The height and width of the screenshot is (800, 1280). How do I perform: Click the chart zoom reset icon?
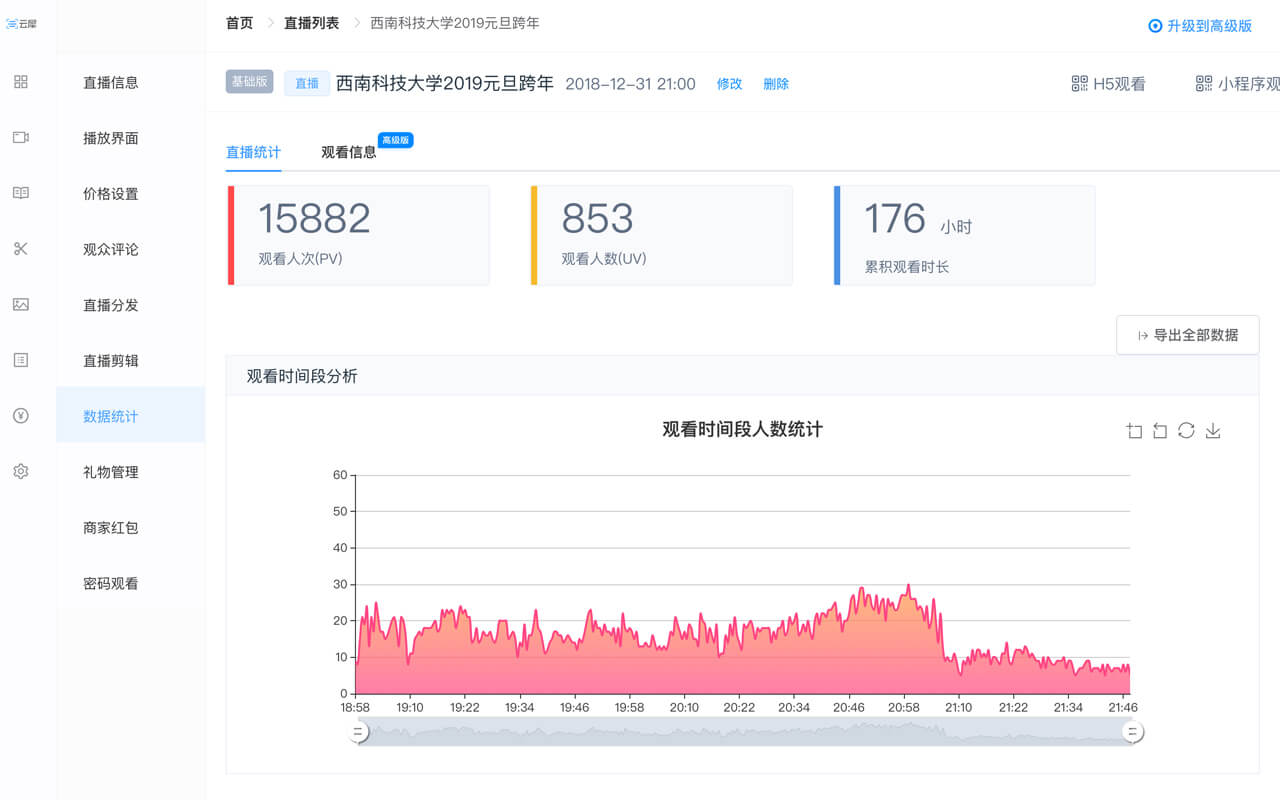[x=1160, y=431]
